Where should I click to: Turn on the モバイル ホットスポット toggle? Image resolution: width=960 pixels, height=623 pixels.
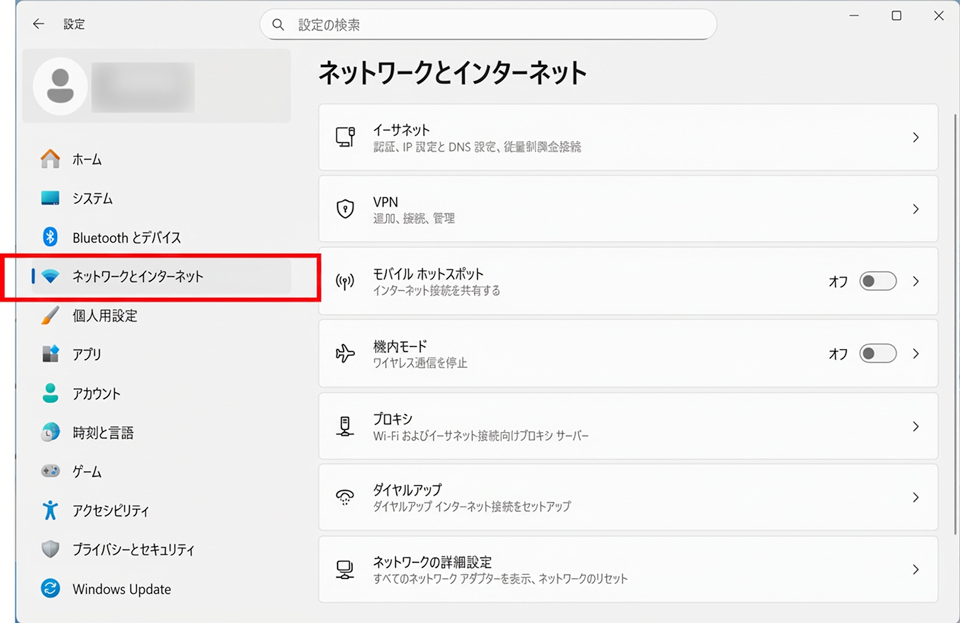pos(878,282)
